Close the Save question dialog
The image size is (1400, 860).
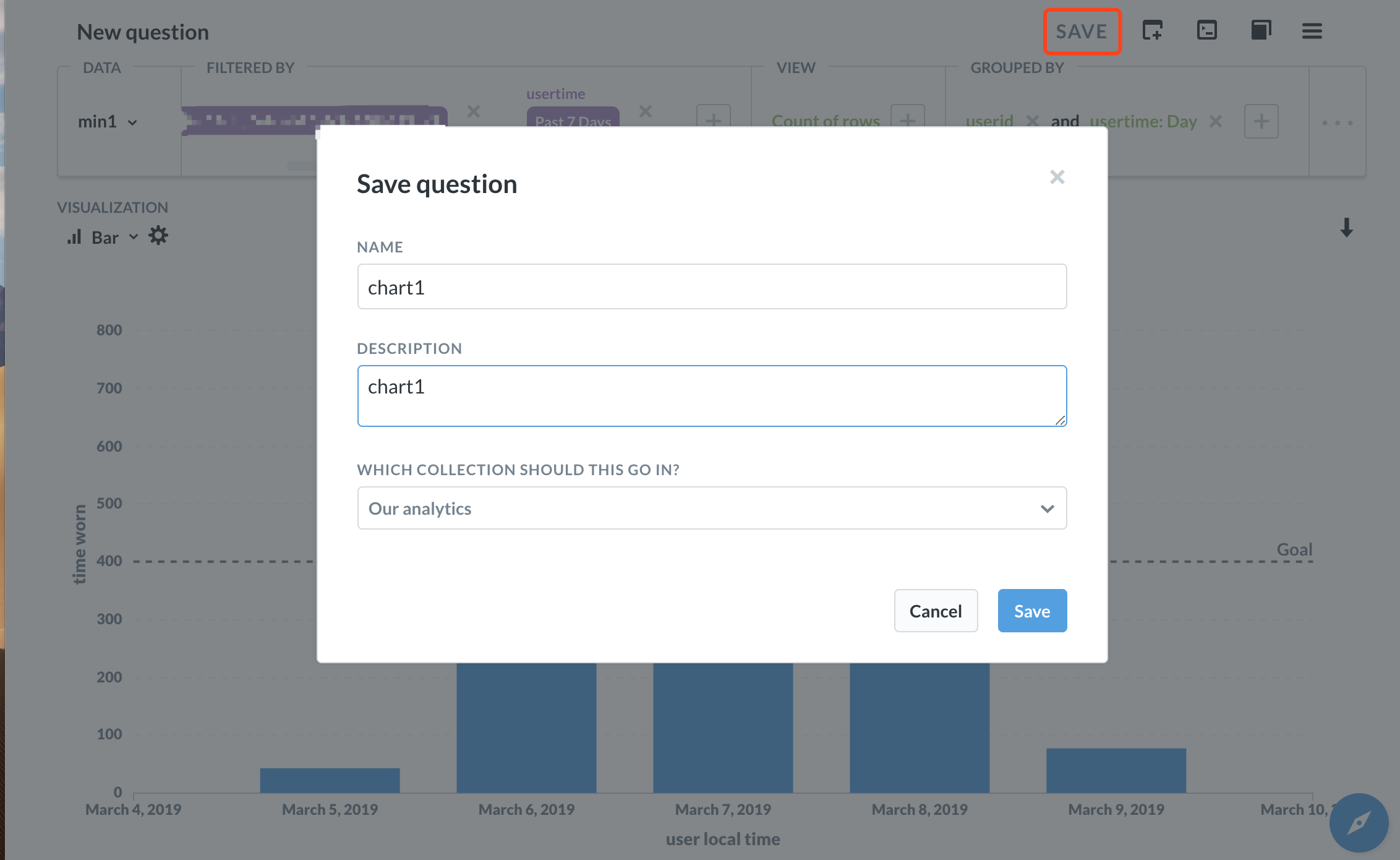click(1057, 177)
